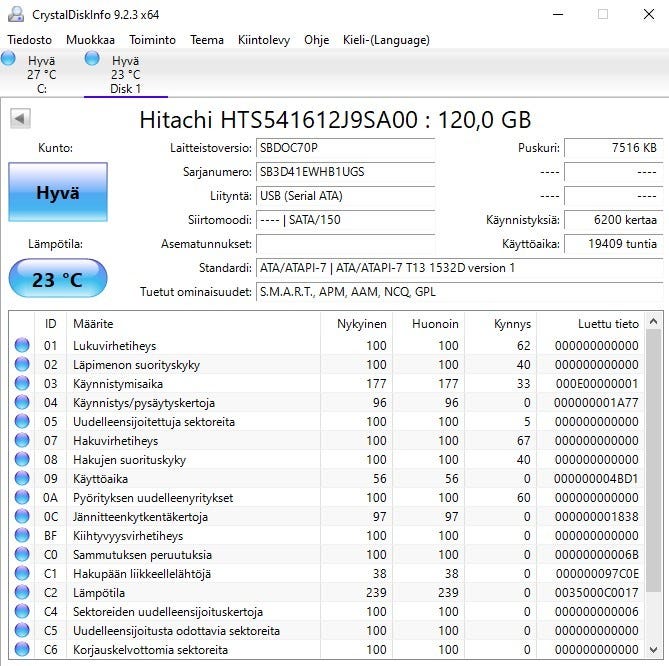Click the status icon for Hakuvirhetiheys row
This screenshot has height=666, width=669.
(x=22, y=440)
